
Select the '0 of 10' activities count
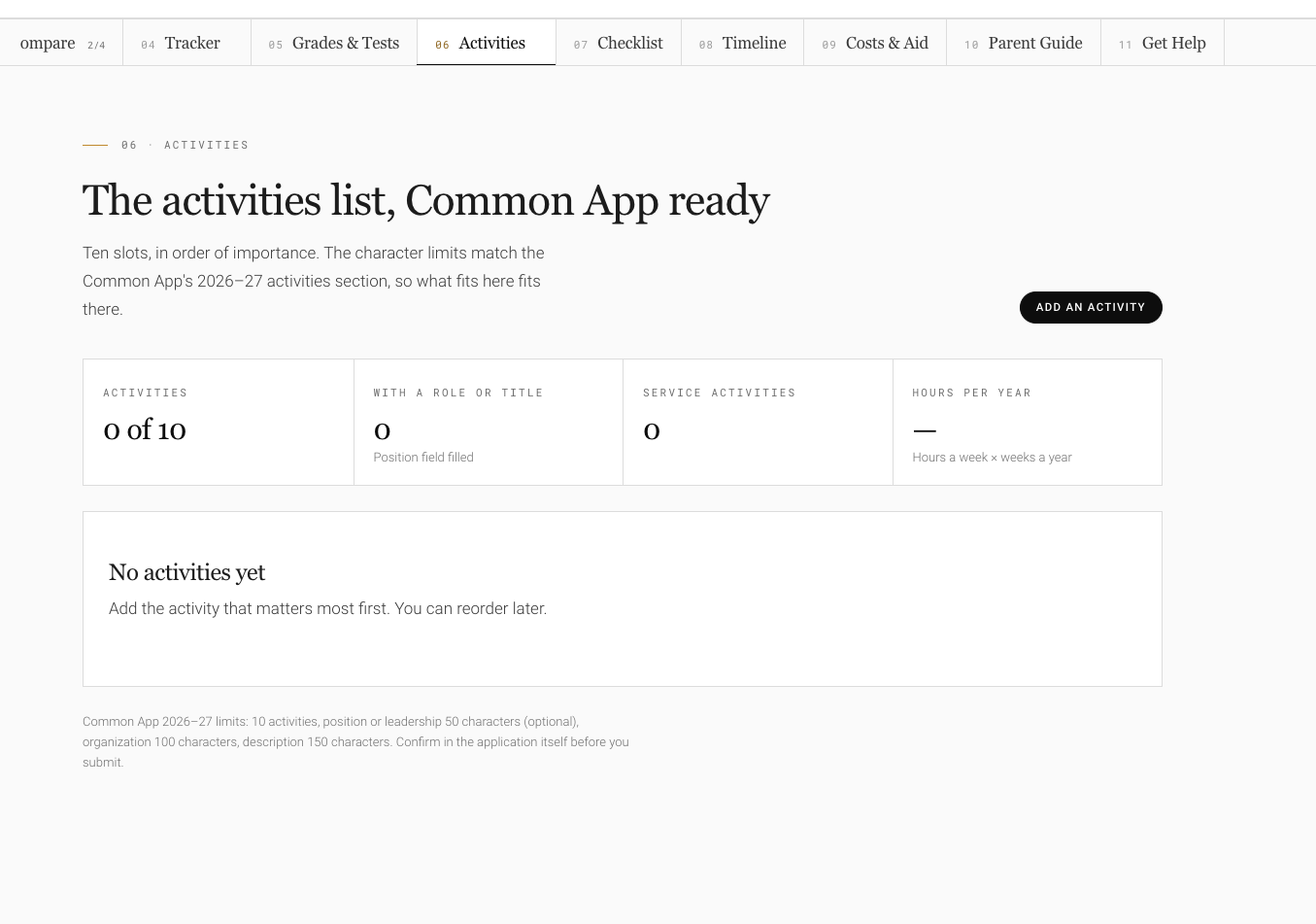(x=145, y=429)
